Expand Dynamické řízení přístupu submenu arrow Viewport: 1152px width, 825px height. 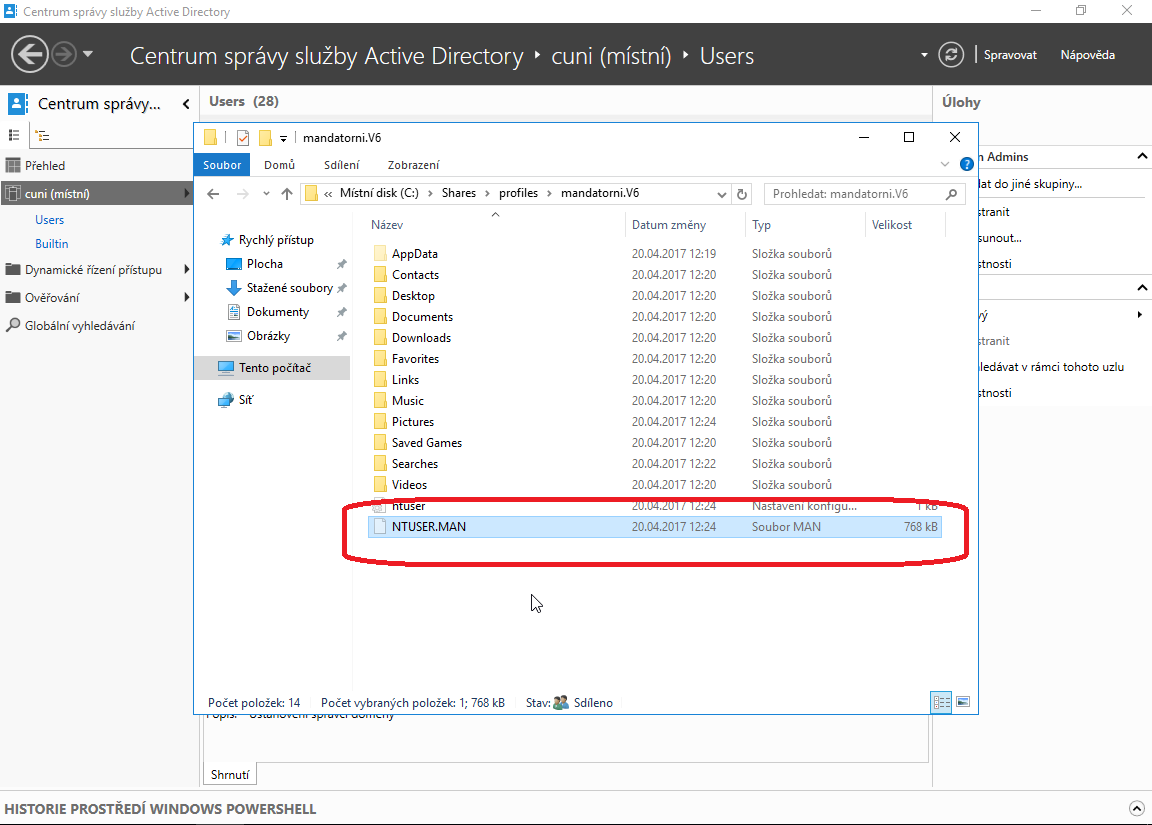point(187,270)
